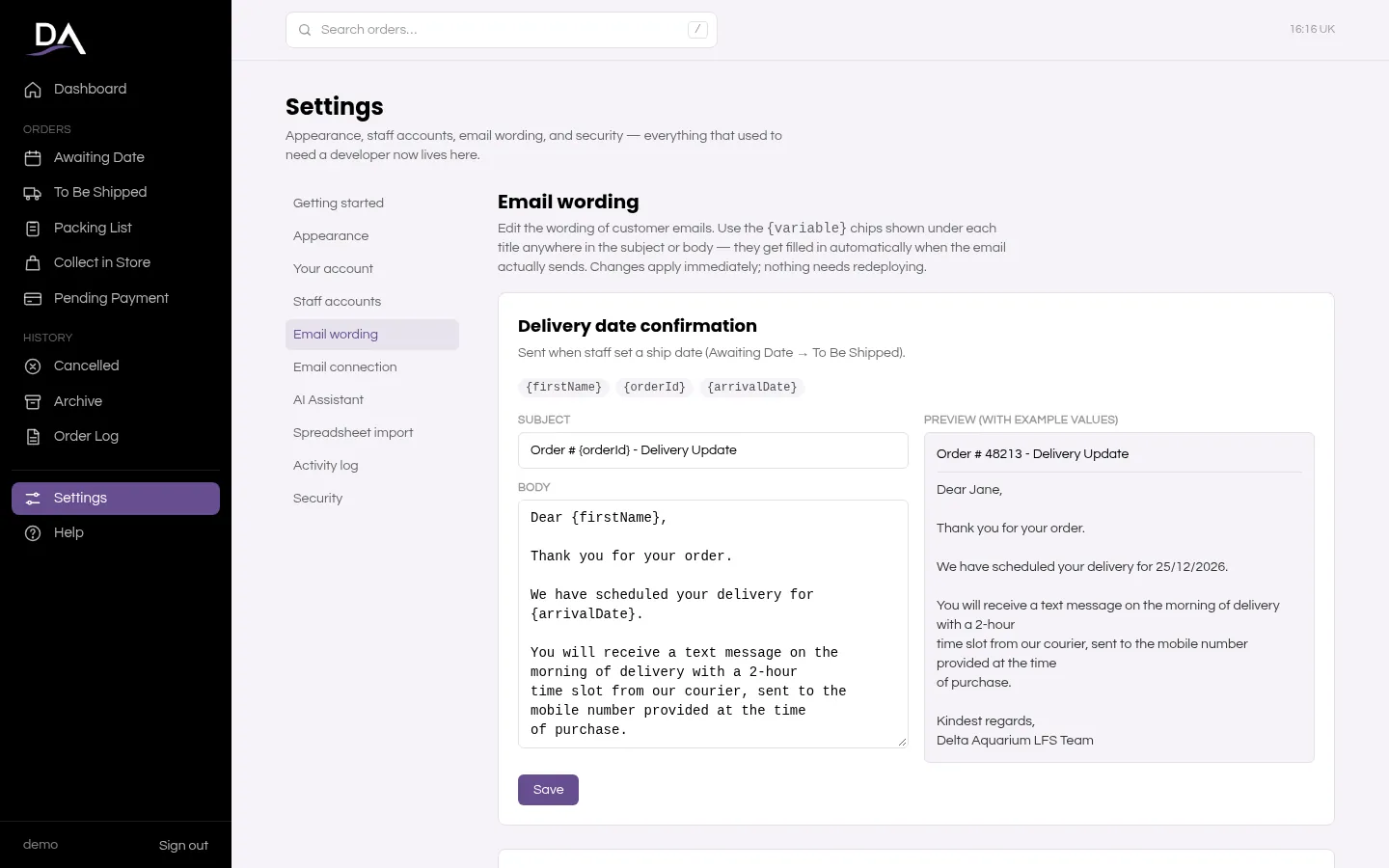
Task: Open the Dashboard page
Action: (x=116, y=90)
